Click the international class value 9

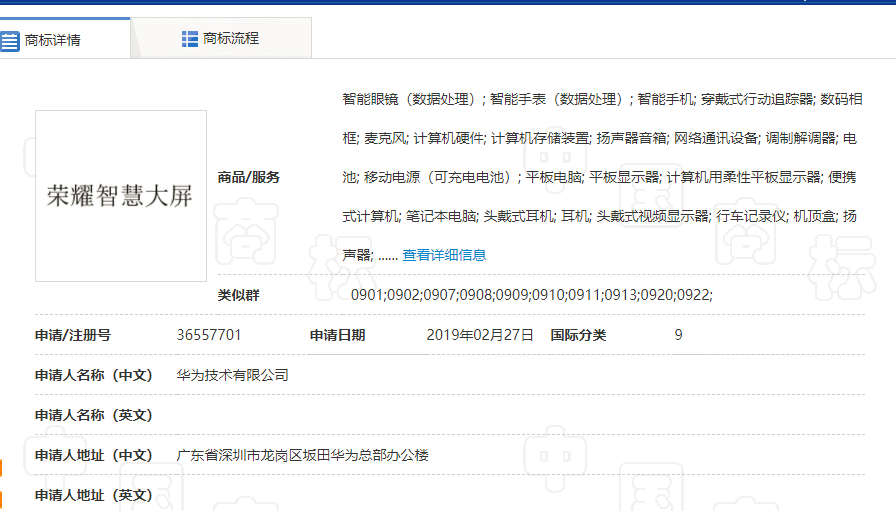pos(678,335)
